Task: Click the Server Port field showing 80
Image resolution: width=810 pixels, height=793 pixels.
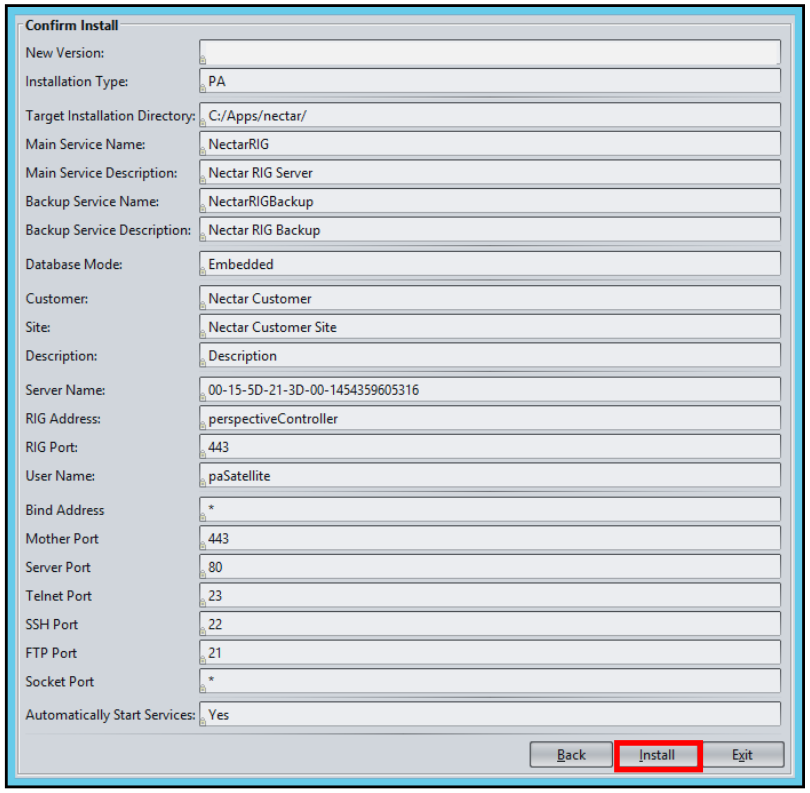Action: 490,567
